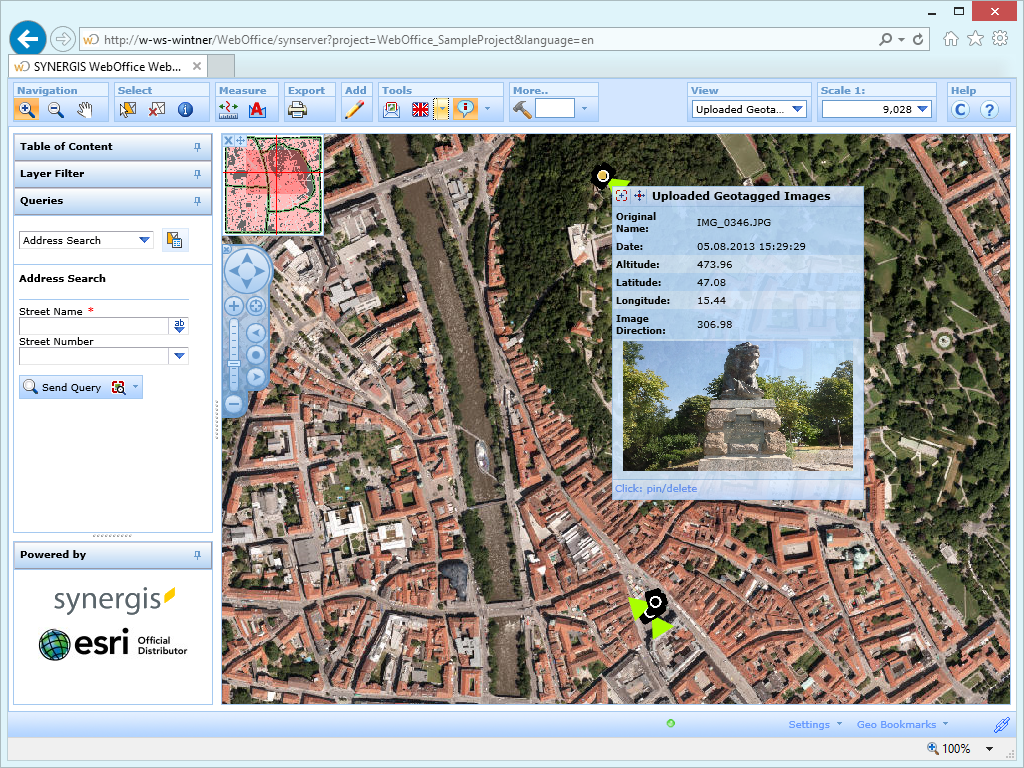Viewport: 1024px width, 768px height.
Task: Open the Settings menu at the bottom
Action: point(813,723)
